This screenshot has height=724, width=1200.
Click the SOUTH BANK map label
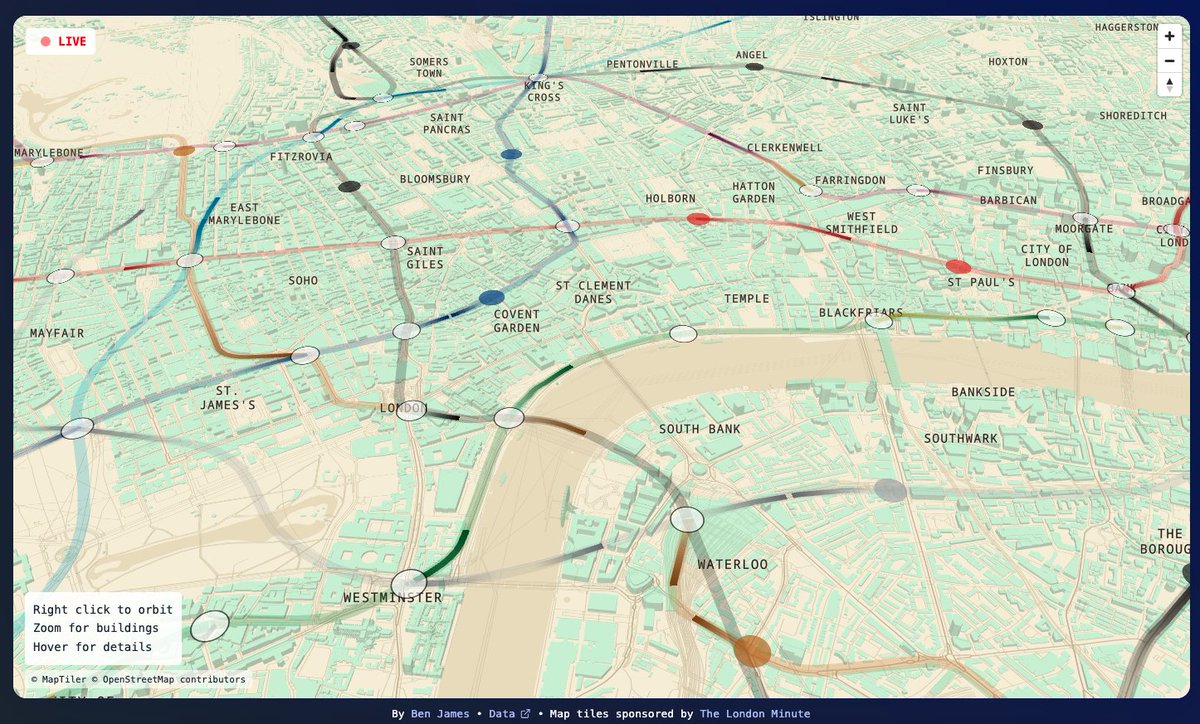[x=700, y=429]
